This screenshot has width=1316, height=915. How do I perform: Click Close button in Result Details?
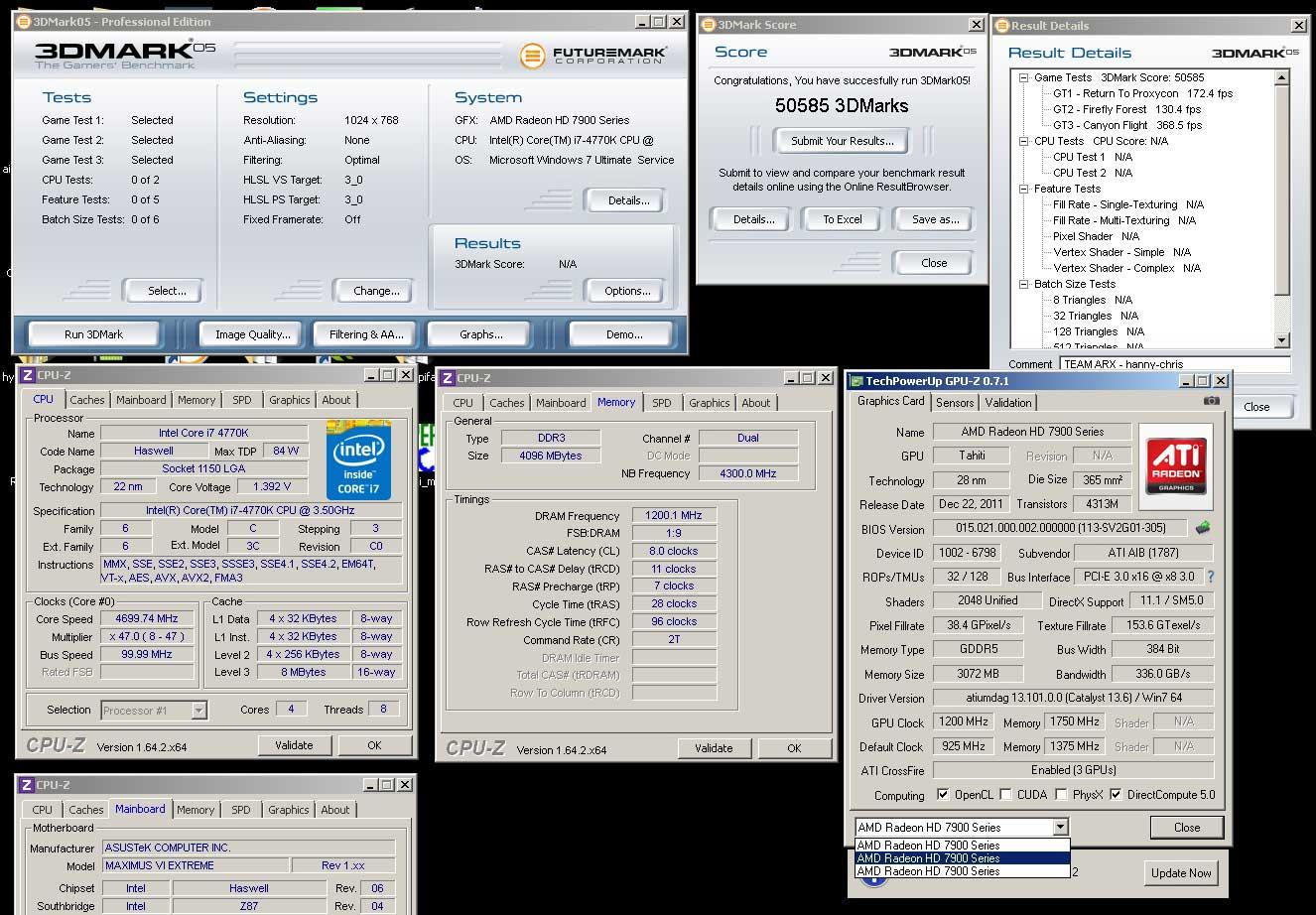[1256, 407]
